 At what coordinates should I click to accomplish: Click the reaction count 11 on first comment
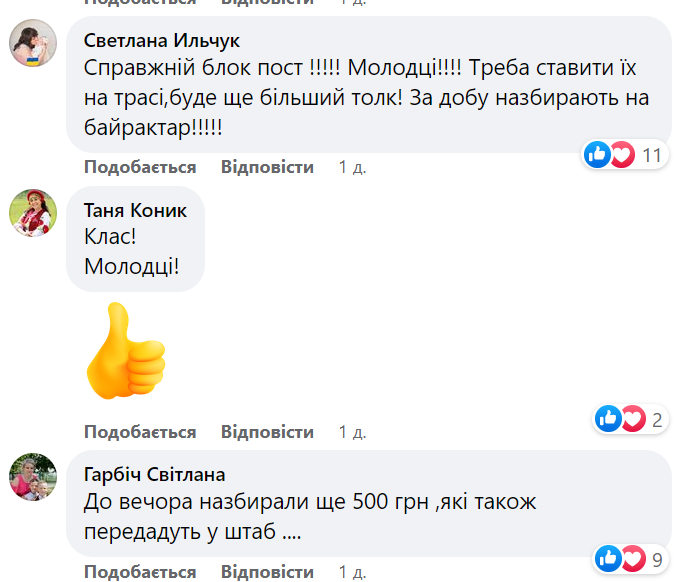point(653,155)
